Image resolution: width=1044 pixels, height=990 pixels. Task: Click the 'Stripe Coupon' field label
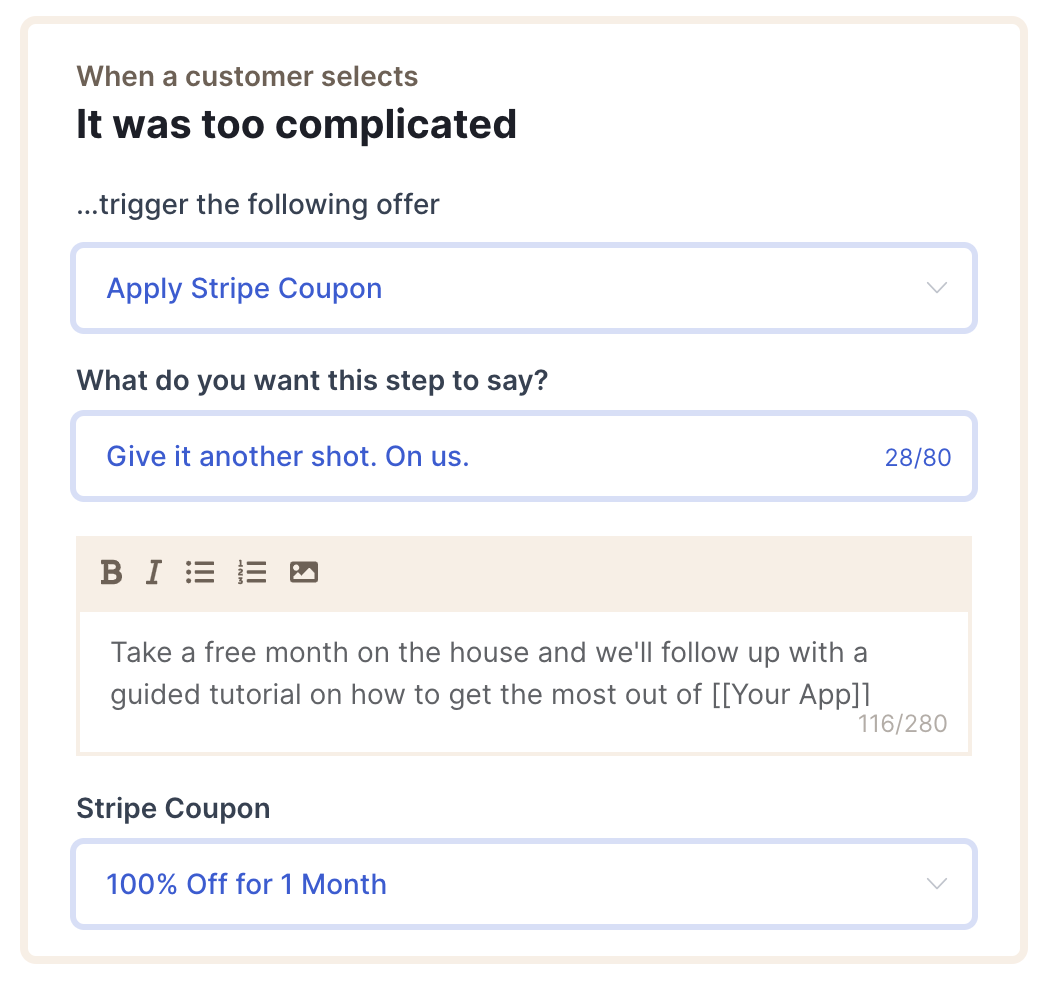click(x=173, y=808)
